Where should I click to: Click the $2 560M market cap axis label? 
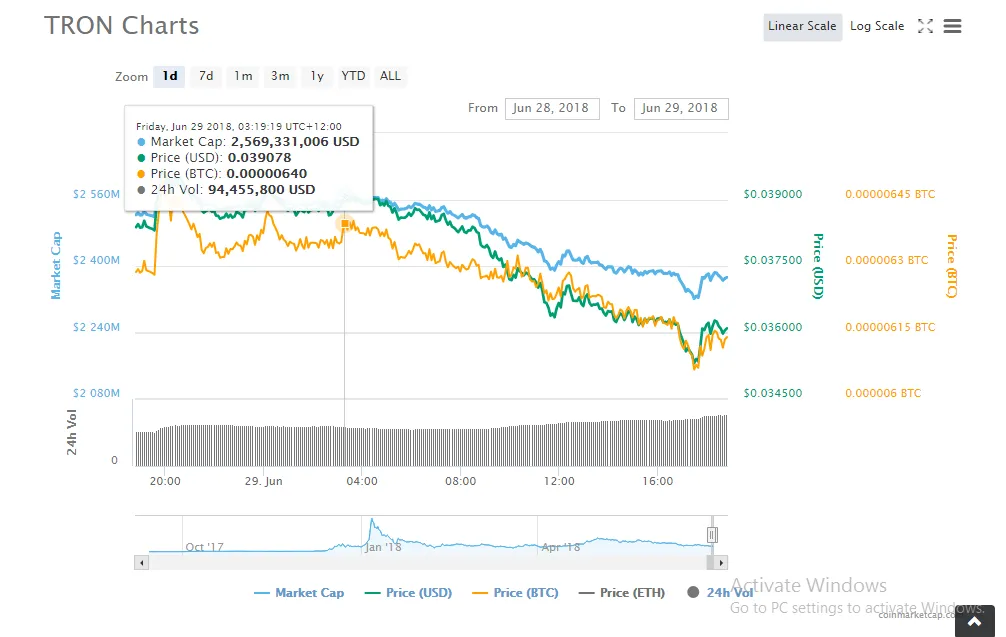[96, 194]
